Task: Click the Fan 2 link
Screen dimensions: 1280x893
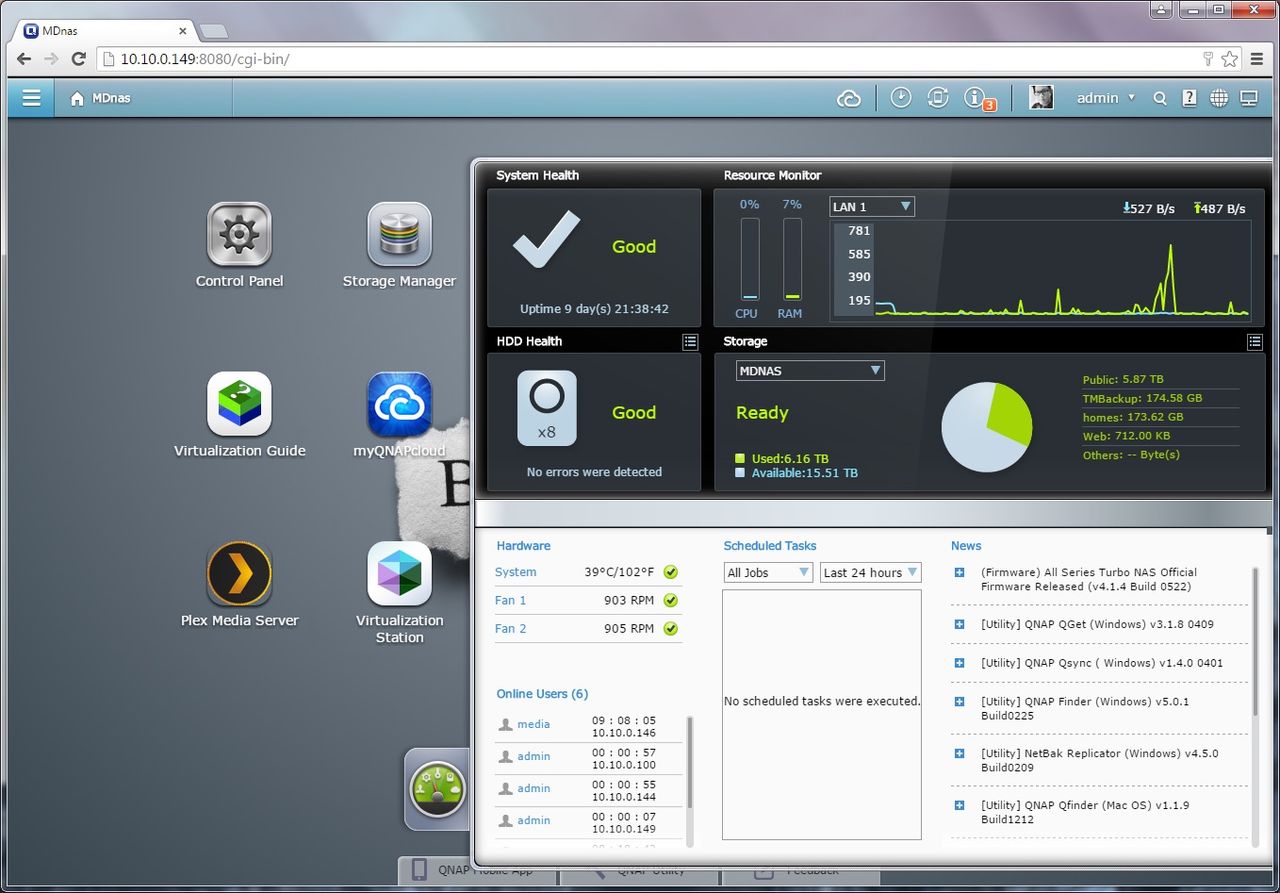Action: tap(510, 628)
